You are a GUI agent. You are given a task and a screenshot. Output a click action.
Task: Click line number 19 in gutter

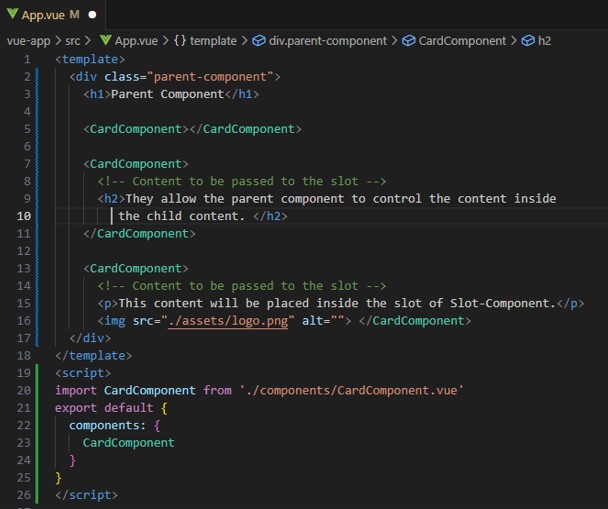pos(24,373)
